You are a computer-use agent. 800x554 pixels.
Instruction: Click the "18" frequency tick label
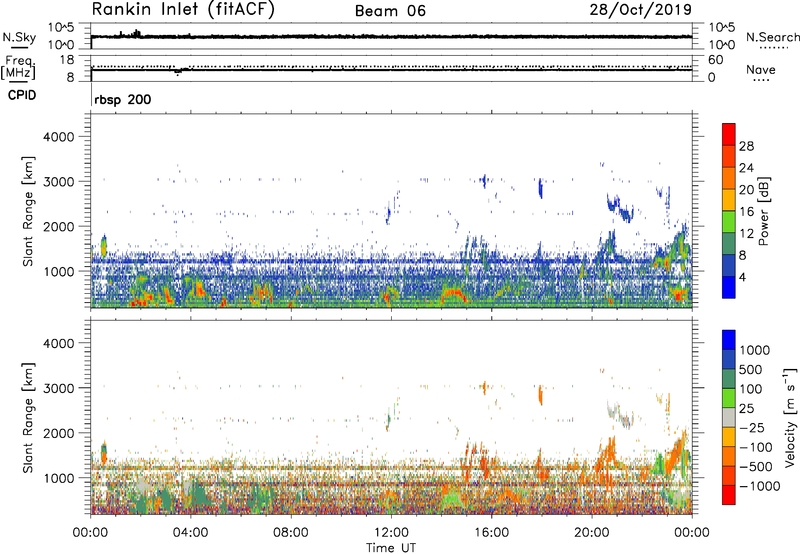pyautogui.click(x=67, y=60)
